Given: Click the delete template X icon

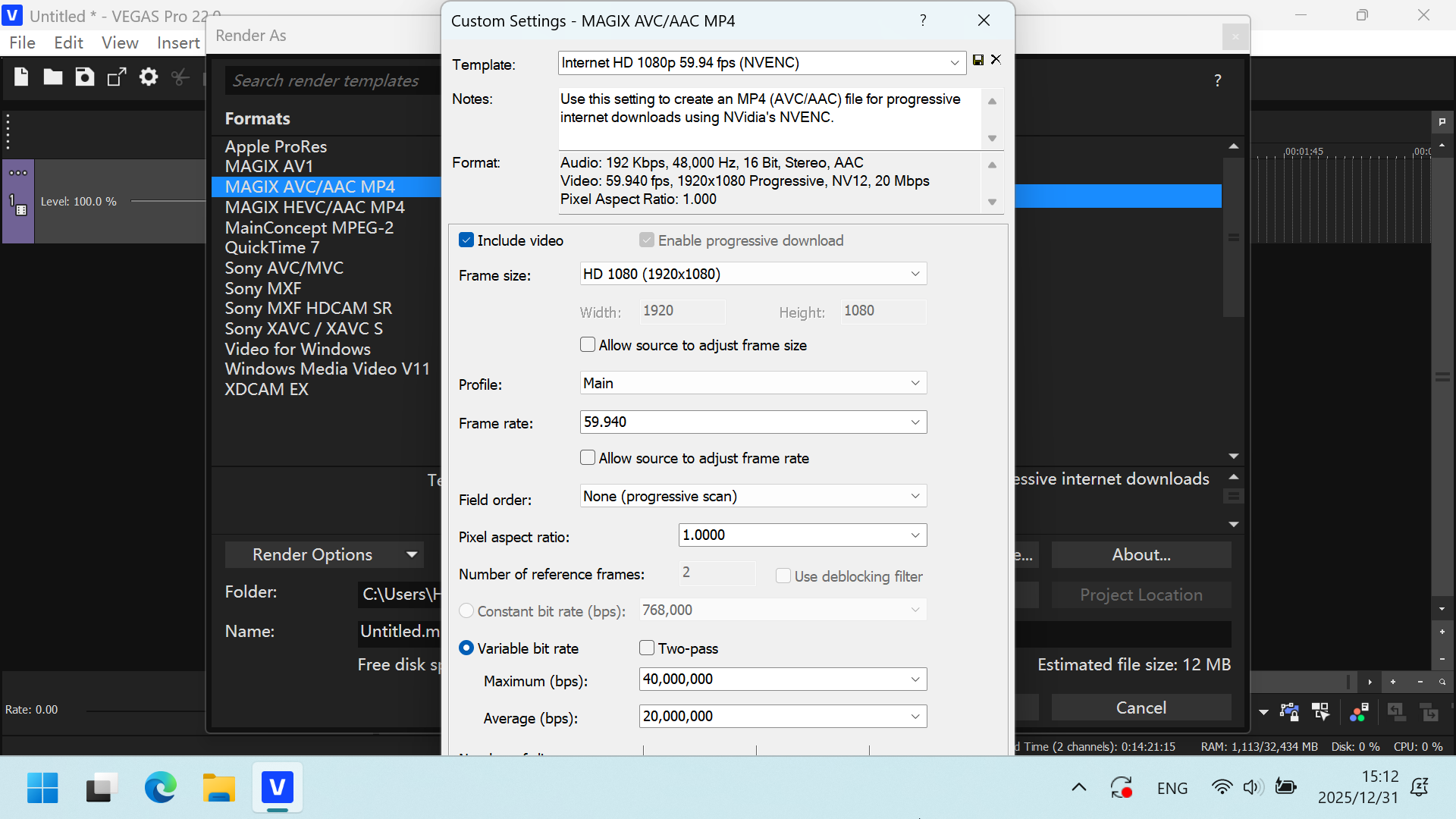Looking at the screenshot, I should coord(996,59).
